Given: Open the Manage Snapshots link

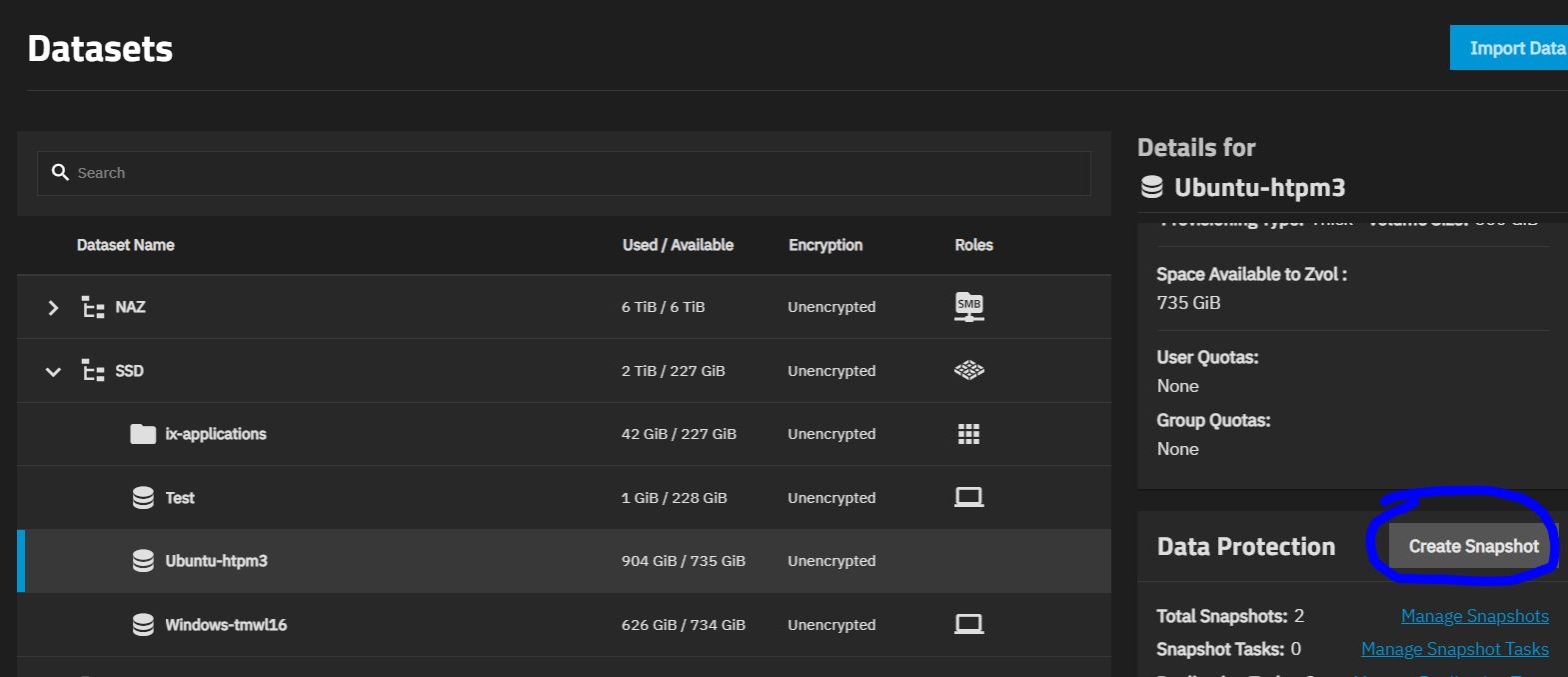Looking at the screenshot, I should (x=1474, y=616).
